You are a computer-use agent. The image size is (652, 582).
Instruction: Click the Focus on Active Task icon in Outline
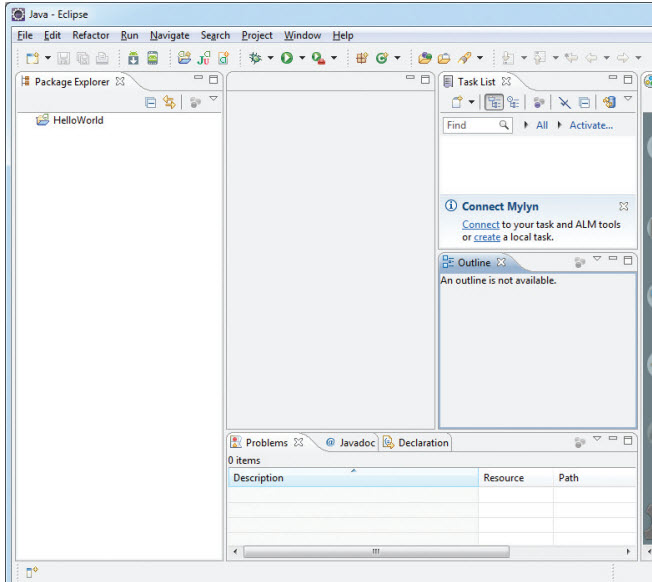tap(579, 262)
